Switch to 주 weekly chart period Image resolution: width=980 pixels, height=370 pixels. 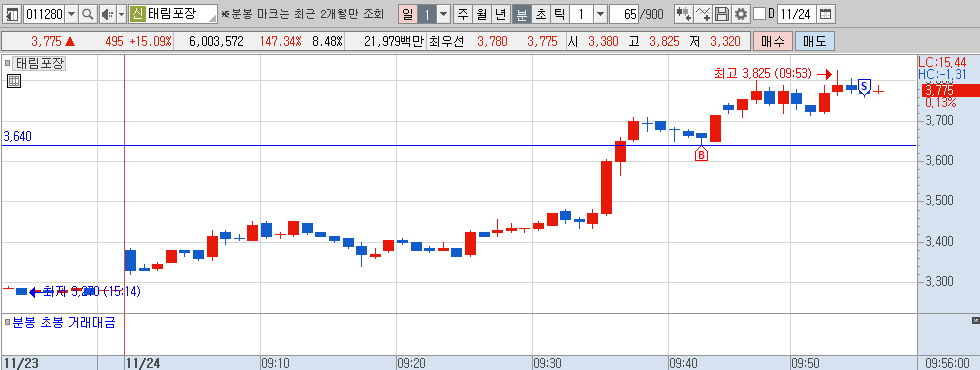(x=463, y=14)
